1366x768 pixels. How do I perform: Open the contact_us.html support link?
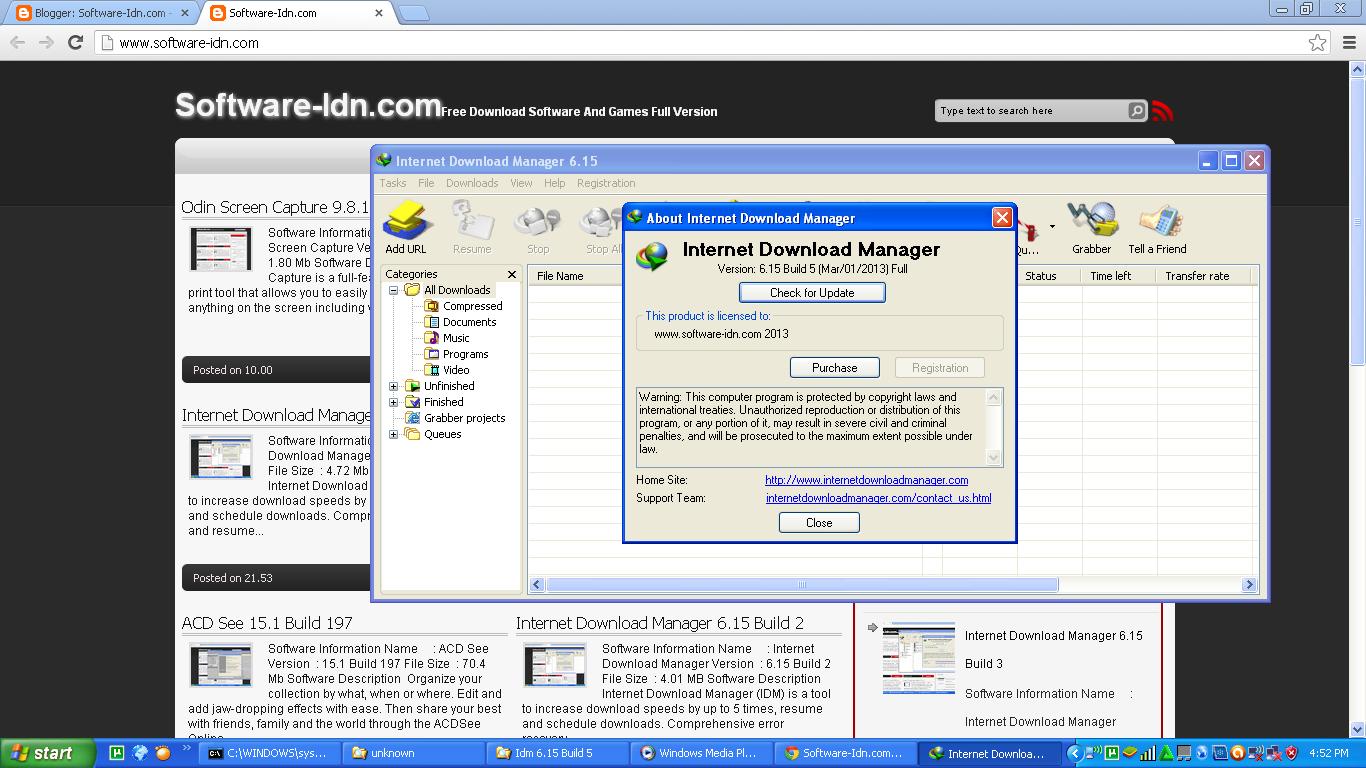[x=879, y=498]
